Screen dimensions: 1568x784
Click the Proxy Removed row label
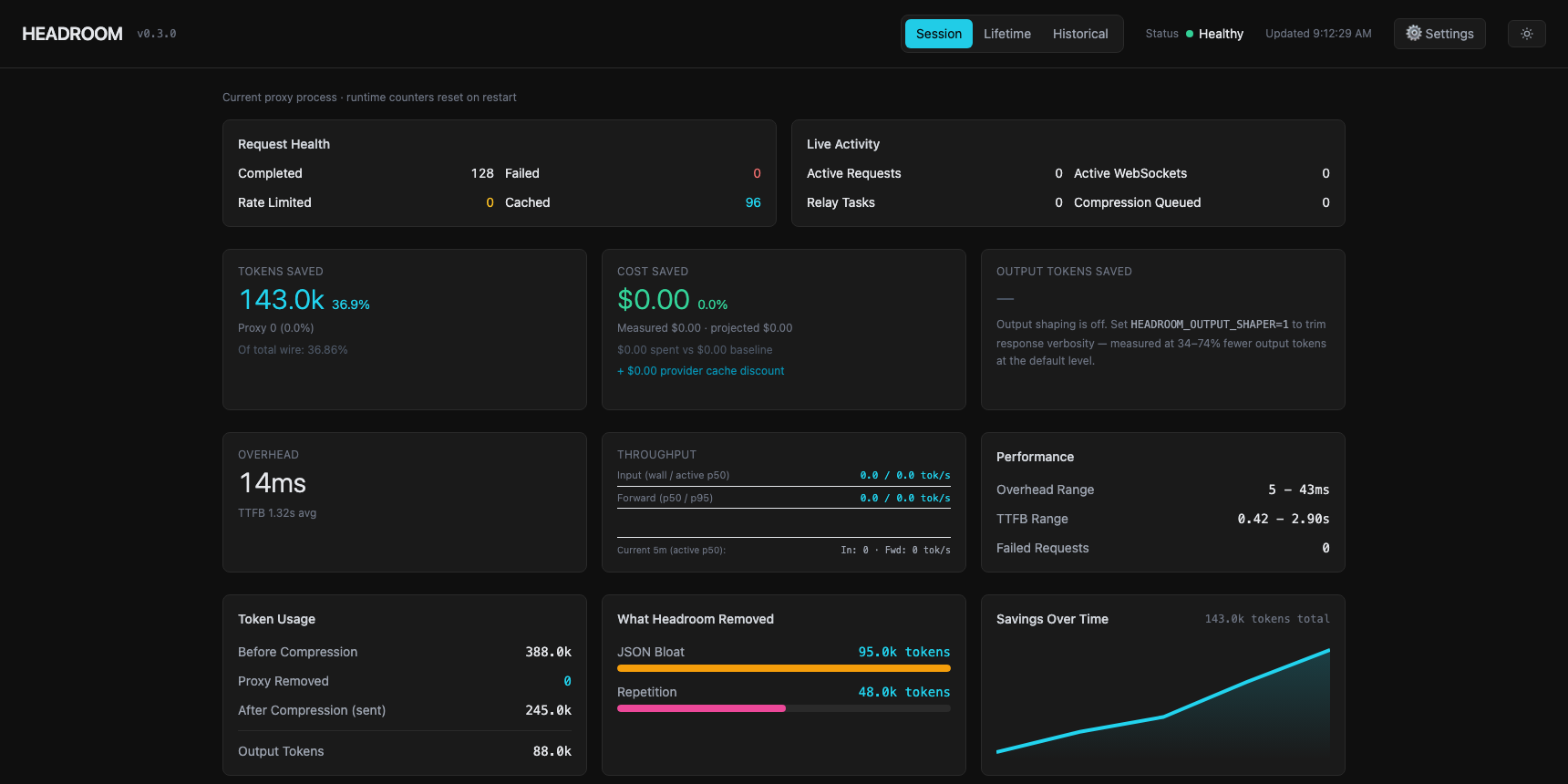284,681
